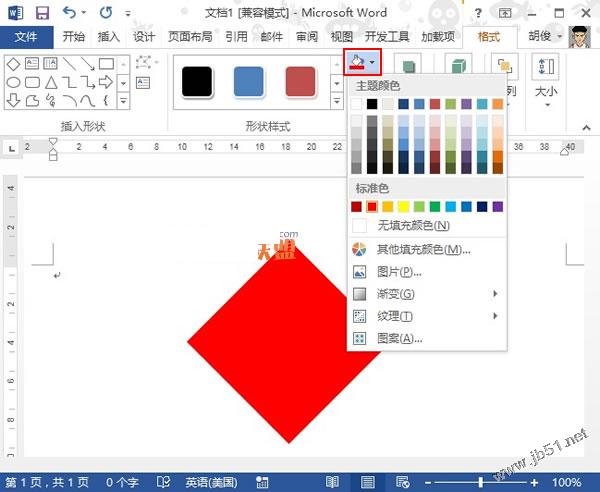Pick the right block arrow shape
The width and height of the screenshot is (600, 492).
[x=106, y=82]
